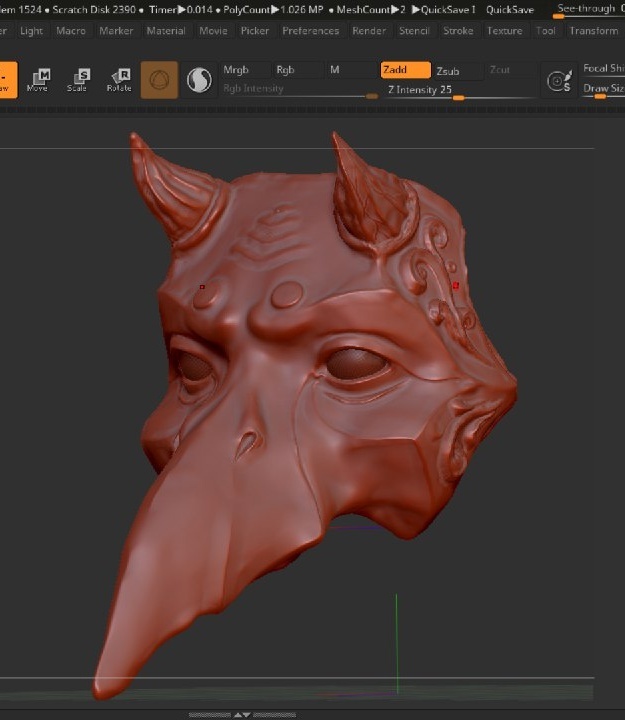Click the half-shaded sphere icon beside Mrgb
Screen dimensions: 625x720
(199, 80)
